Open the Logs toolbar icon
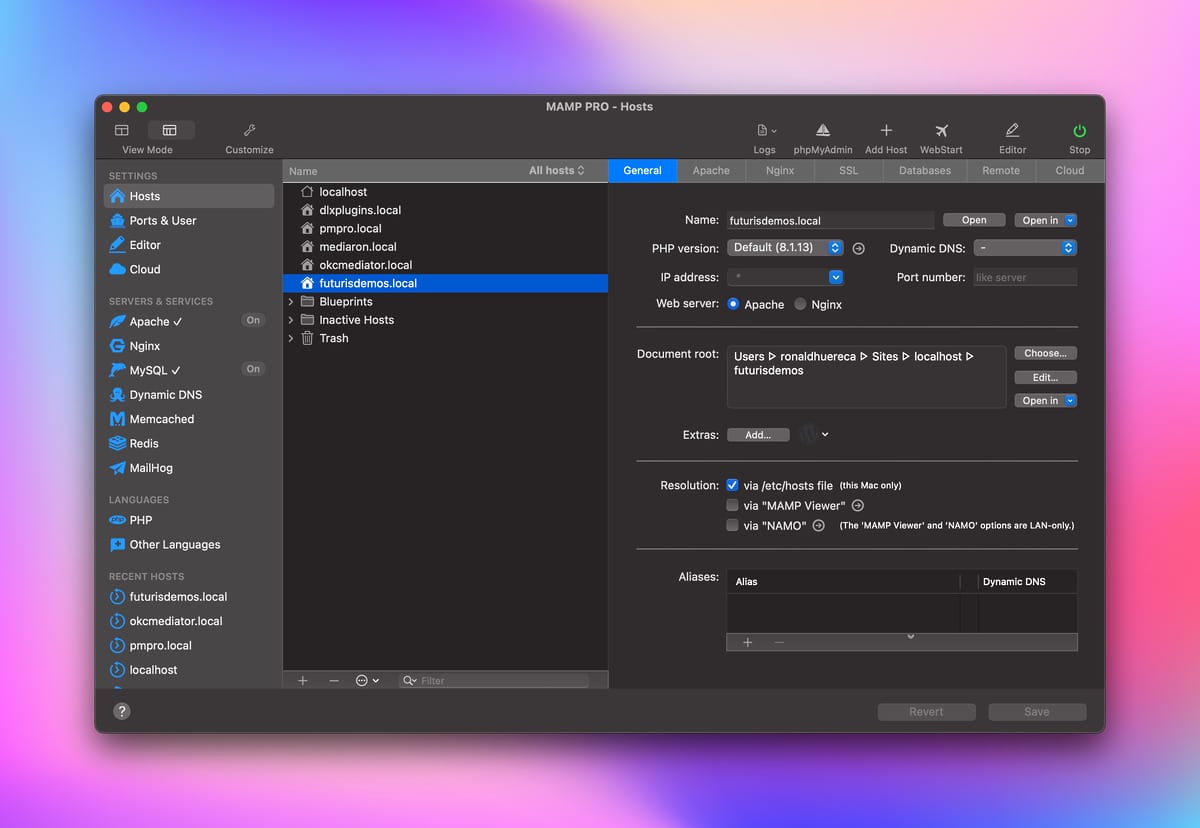The width and height of the screenshot is (1200, 828). (x=765, y=131)
